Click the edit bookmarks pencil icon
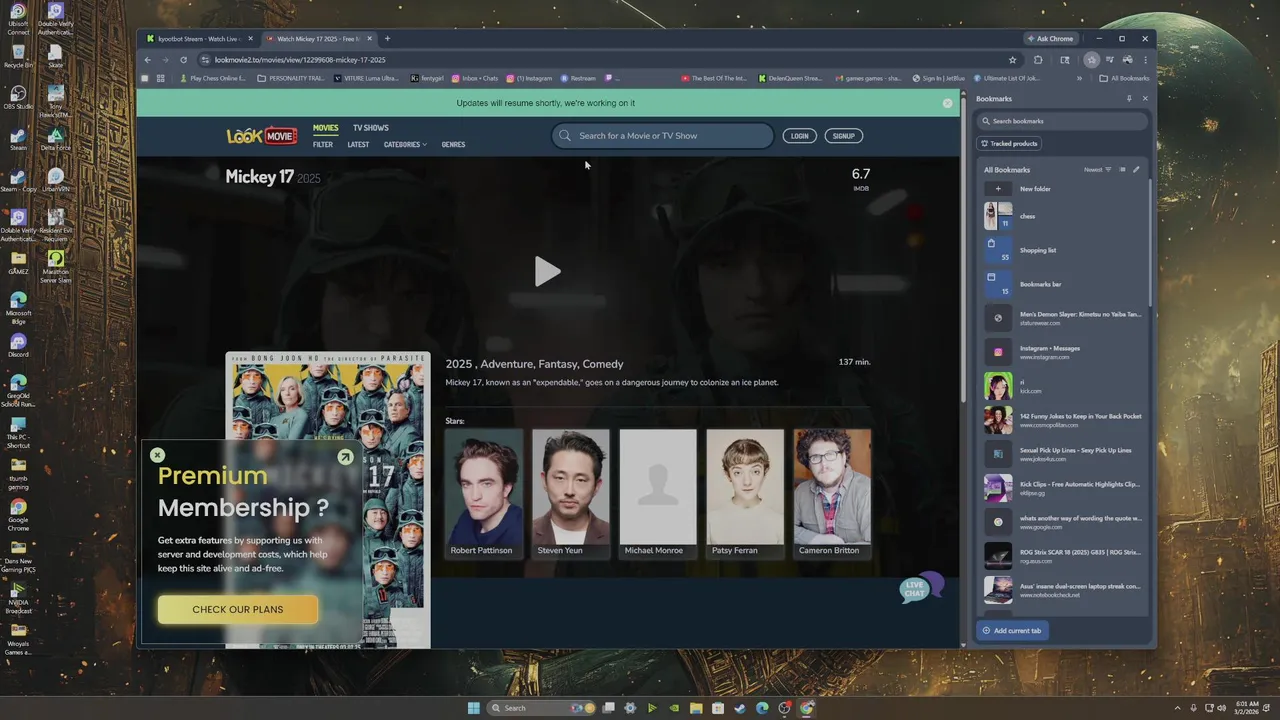Viewport: 1280px width, 720px height. tap(1136, 170)
